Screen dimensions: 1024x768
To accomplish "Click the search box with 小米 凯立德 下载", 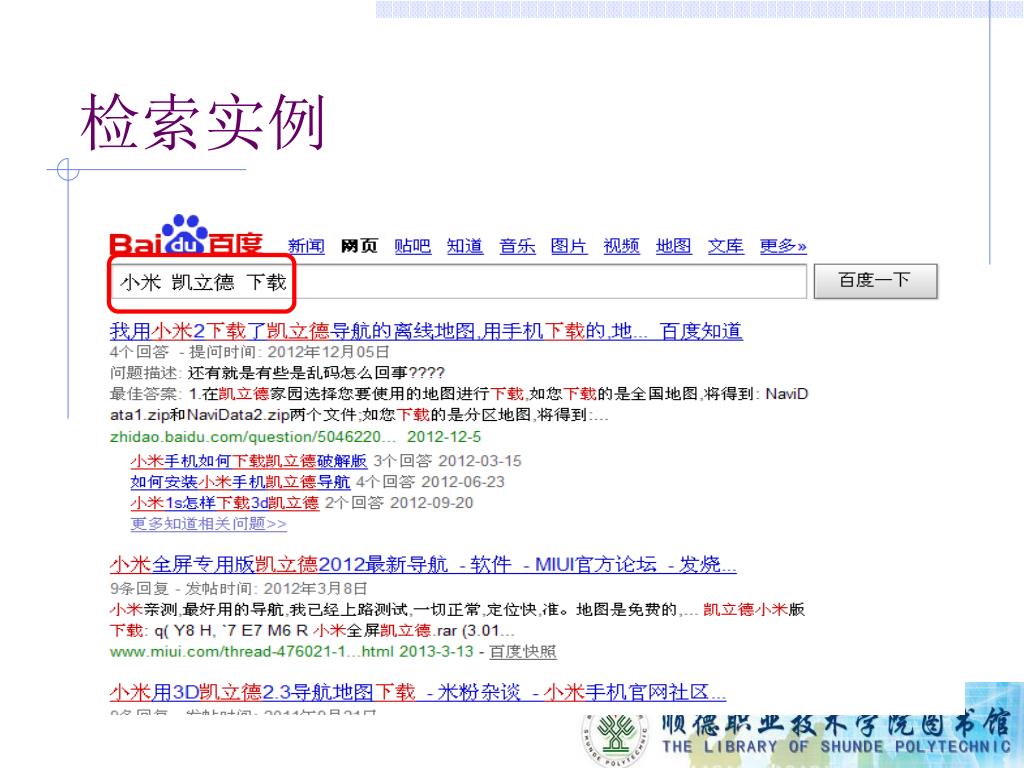I will (x=458, y=282).
